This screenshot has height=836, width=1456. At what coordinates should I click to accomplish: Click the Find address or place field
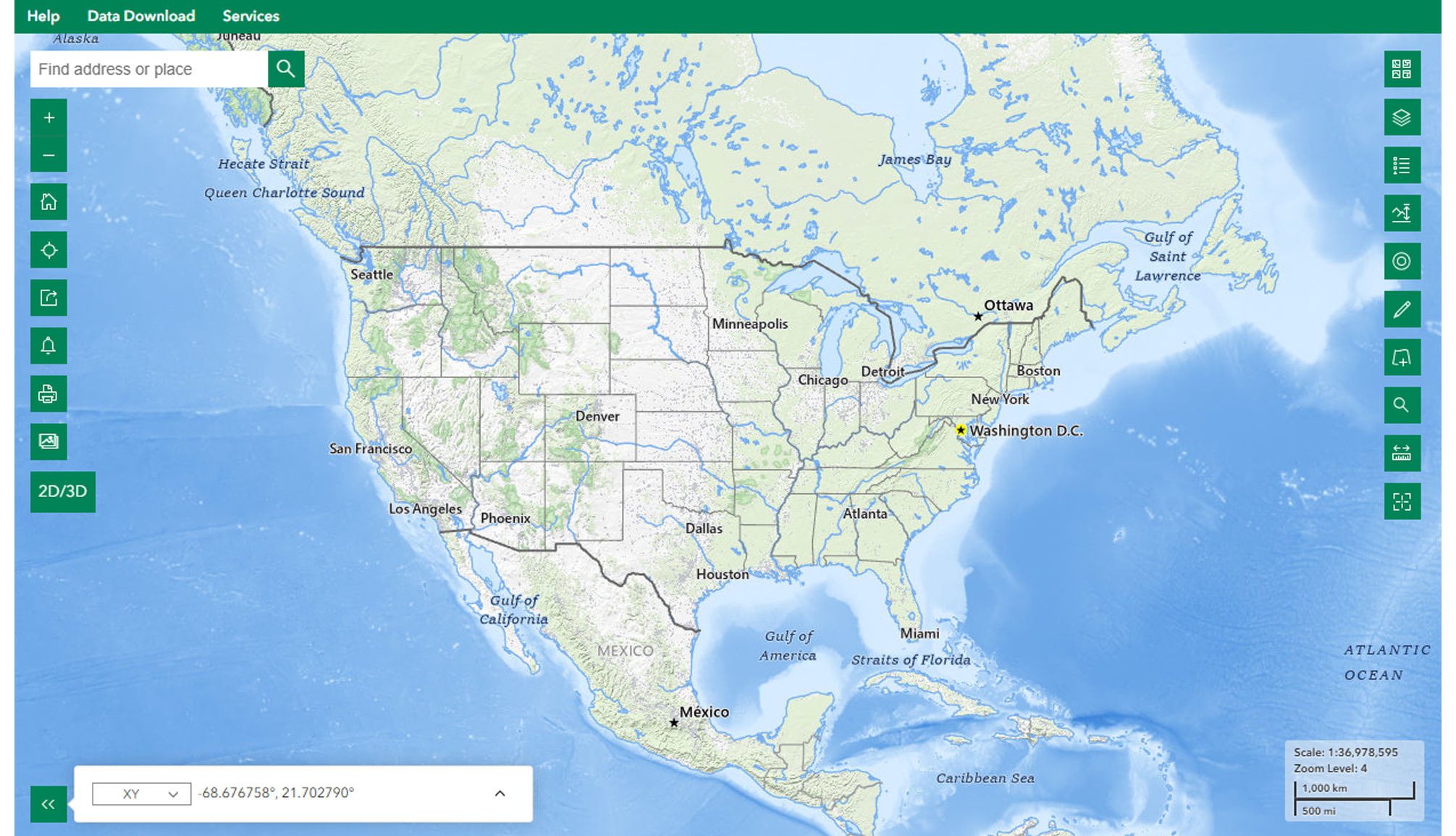pyautogui.click(x=148, y=70)
